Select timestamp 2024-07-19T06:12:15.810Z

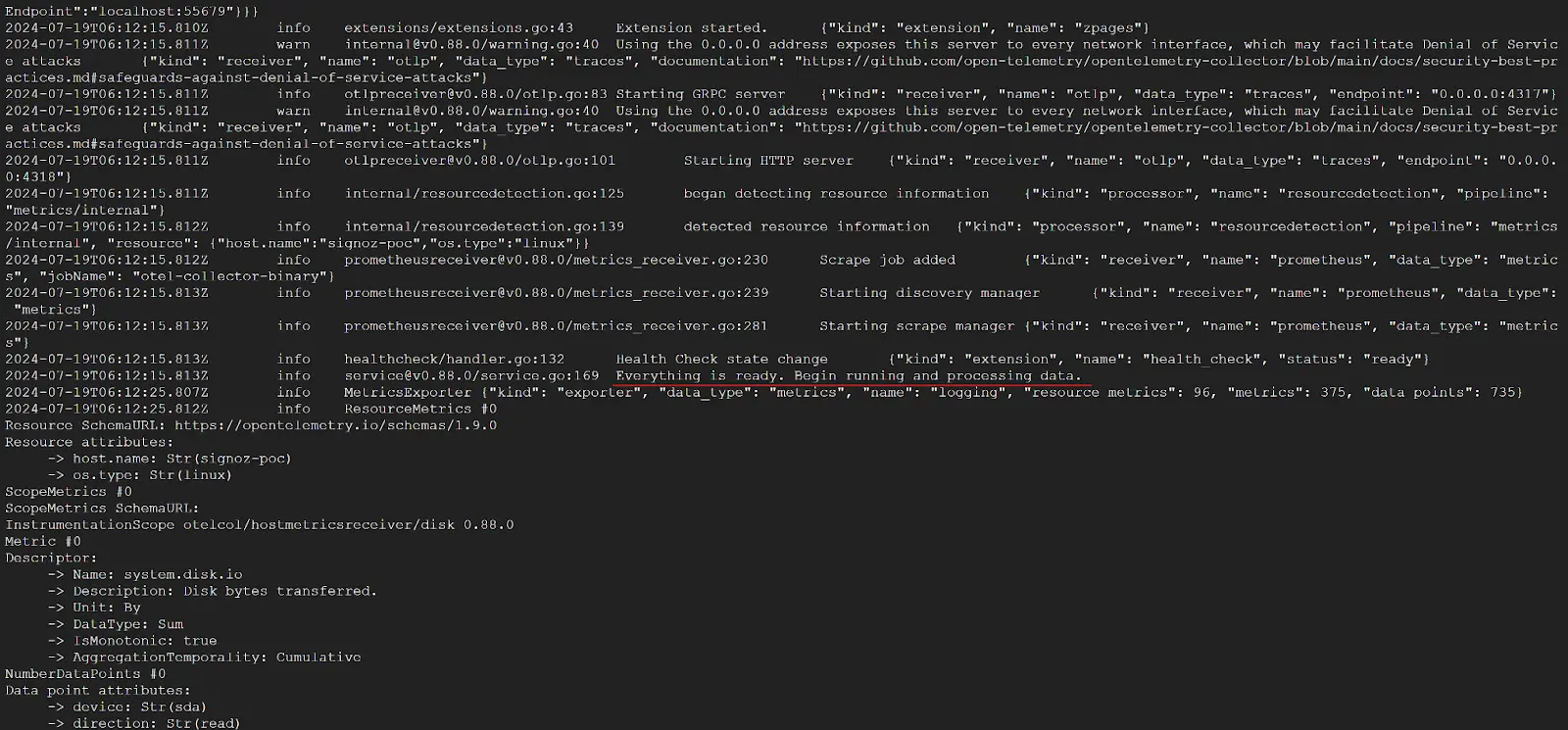[107, 27]
